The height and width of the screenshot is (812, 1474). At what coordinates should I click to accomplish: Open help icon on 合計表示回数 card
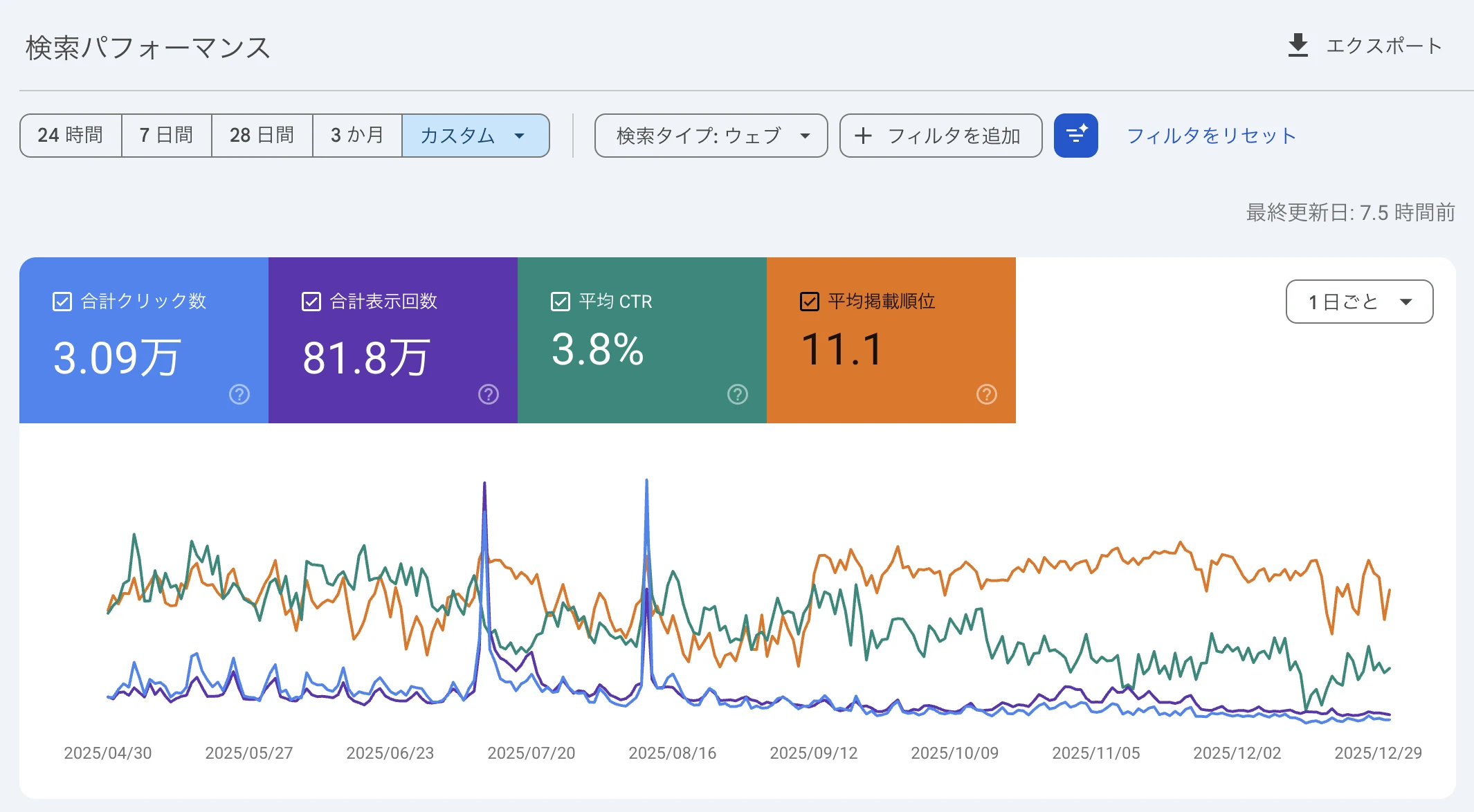[489, 394]
